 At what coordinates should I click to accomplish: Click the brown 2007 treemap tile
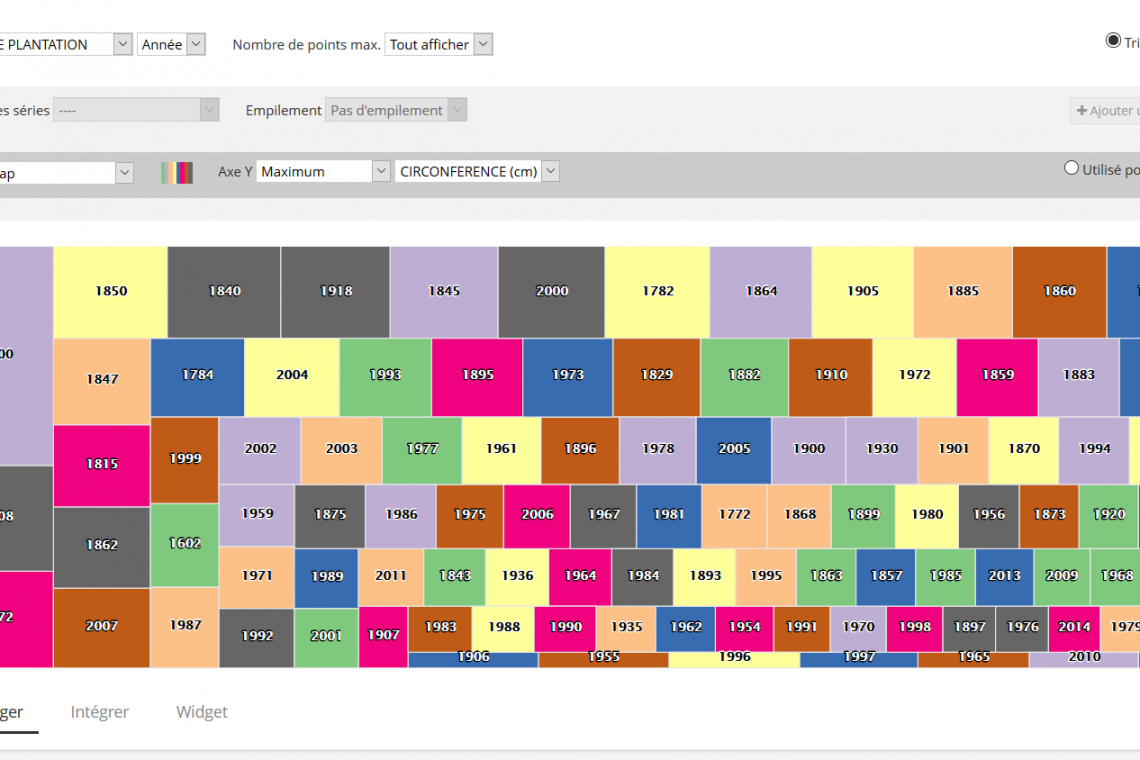[x=101, y=626]
